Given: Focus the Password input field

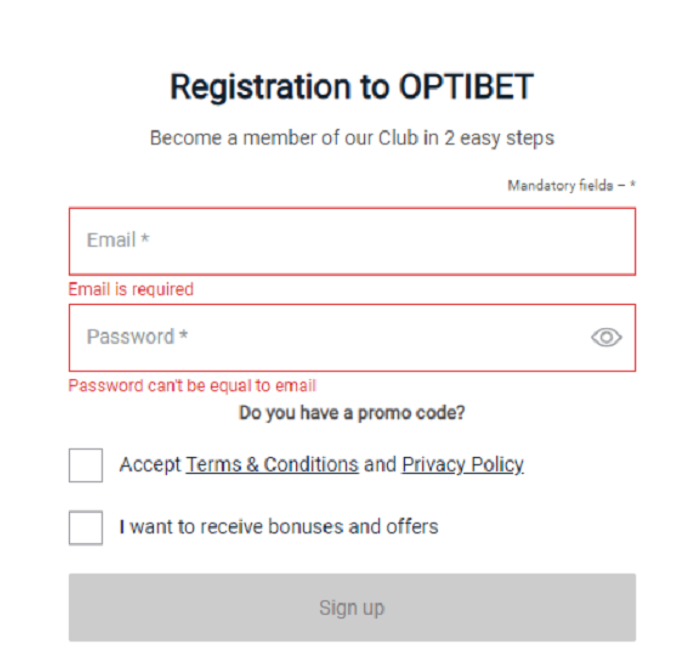Looking at the screenshot, I should pos(330,338).
